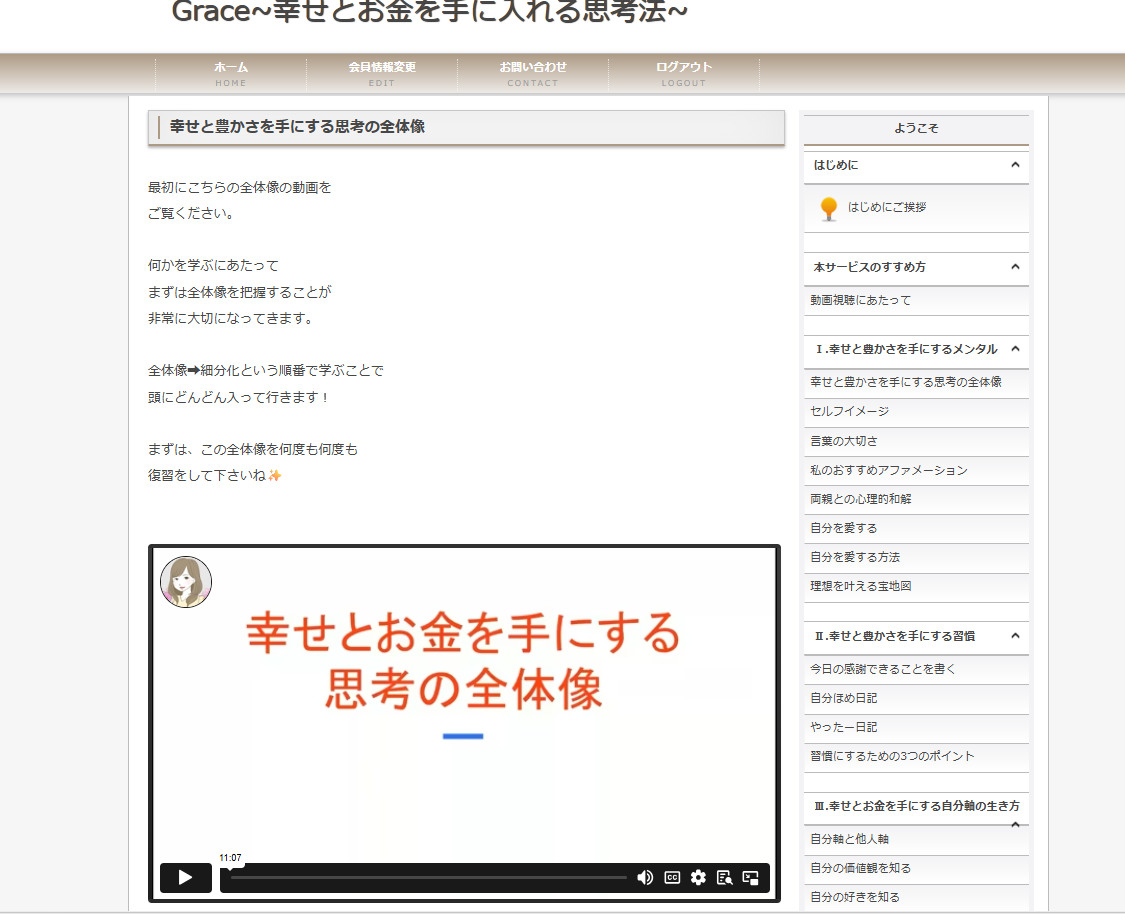The height and width of the screenshot is (914, 1125).
Task: Collapse Ⅰ.幸せと豊かさを手にするメンタル section
Action: pos(1015,349)
